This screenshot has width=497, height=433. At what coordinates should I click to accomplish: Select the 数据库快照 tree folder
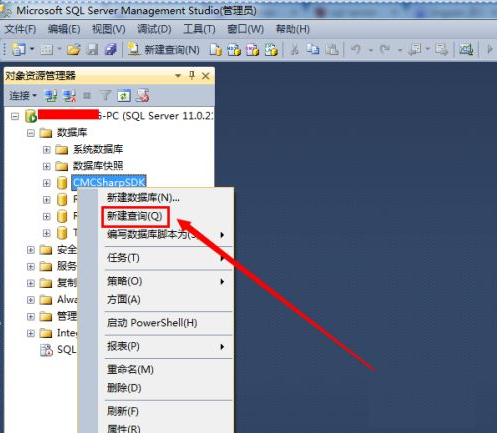98,166
